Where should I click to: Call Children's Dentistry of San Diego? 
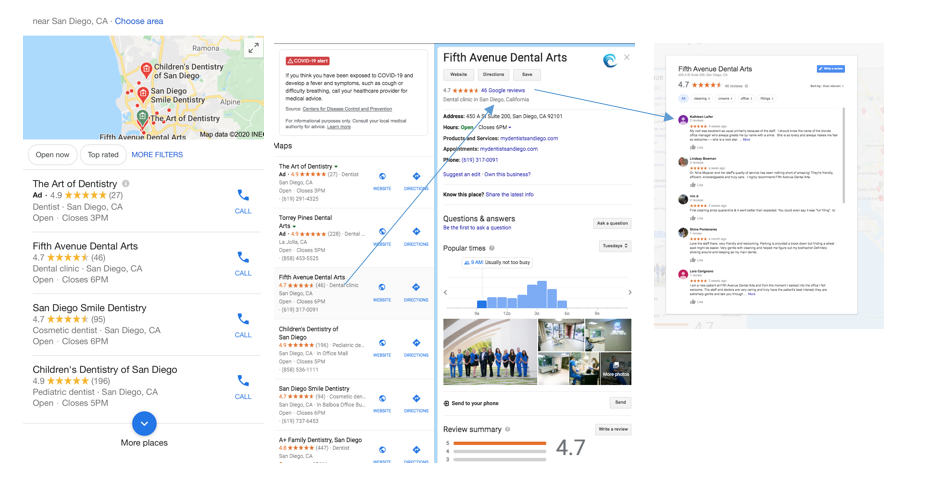pyautogui.click(x=243, y=387)
